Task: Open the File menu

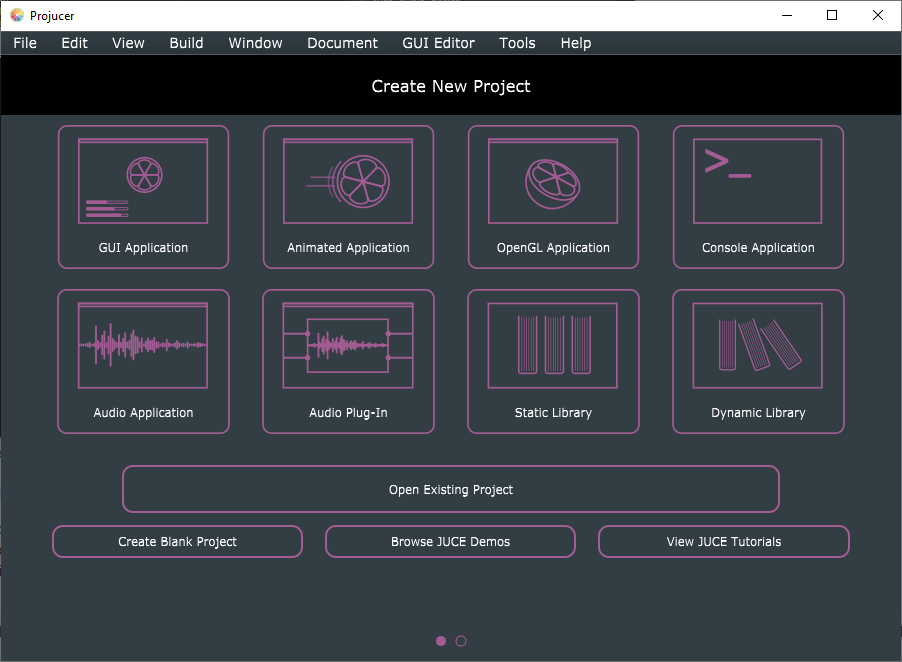Action: pos(25,43)
